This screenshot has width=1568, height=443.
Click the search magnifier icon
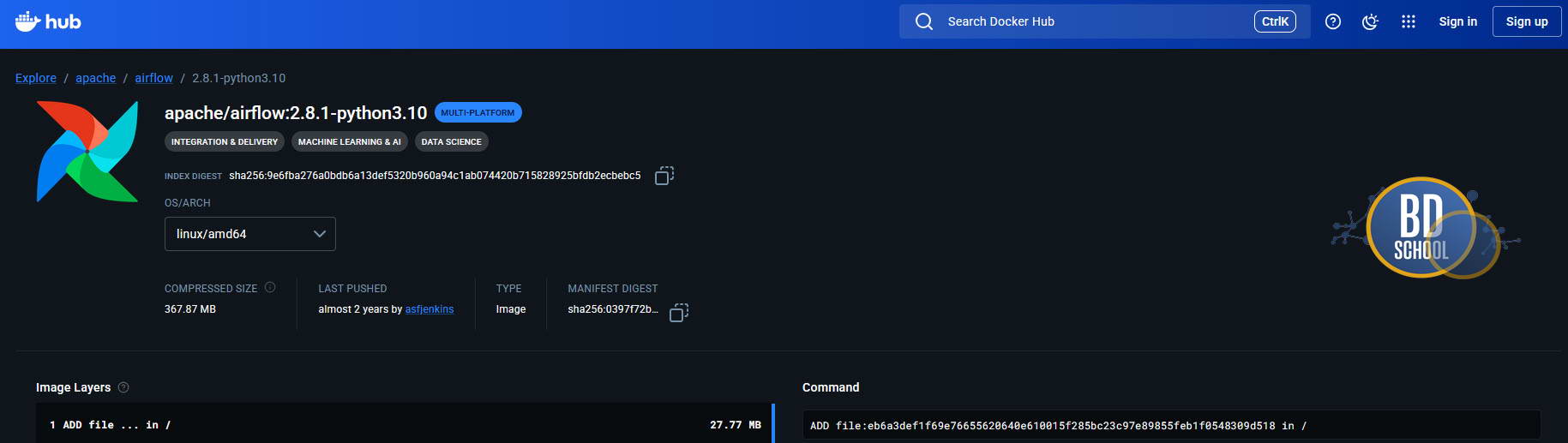(923, 21)
